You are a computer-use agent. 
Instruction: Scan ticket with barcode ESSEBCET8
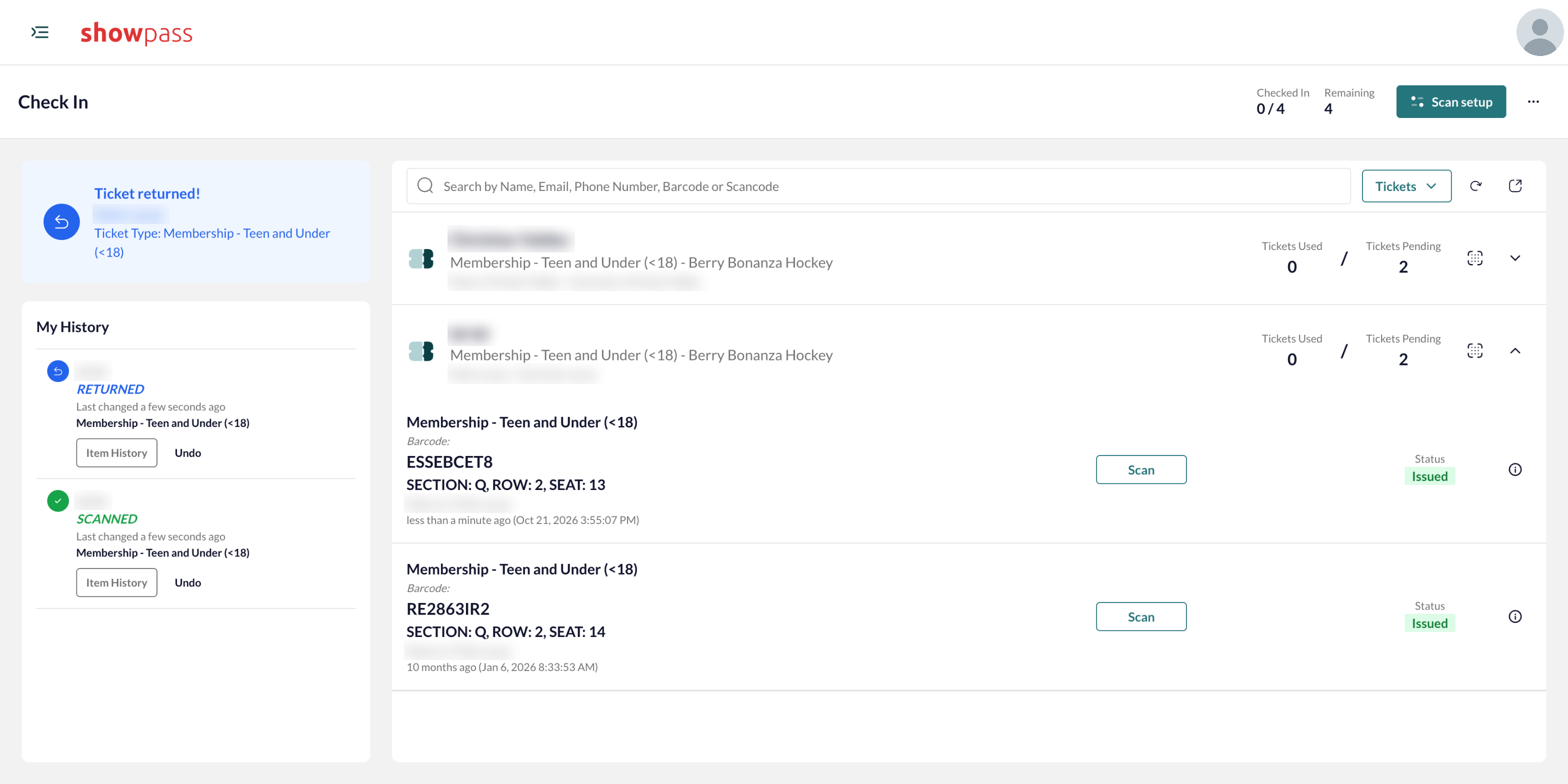[x=1140, y=470]
